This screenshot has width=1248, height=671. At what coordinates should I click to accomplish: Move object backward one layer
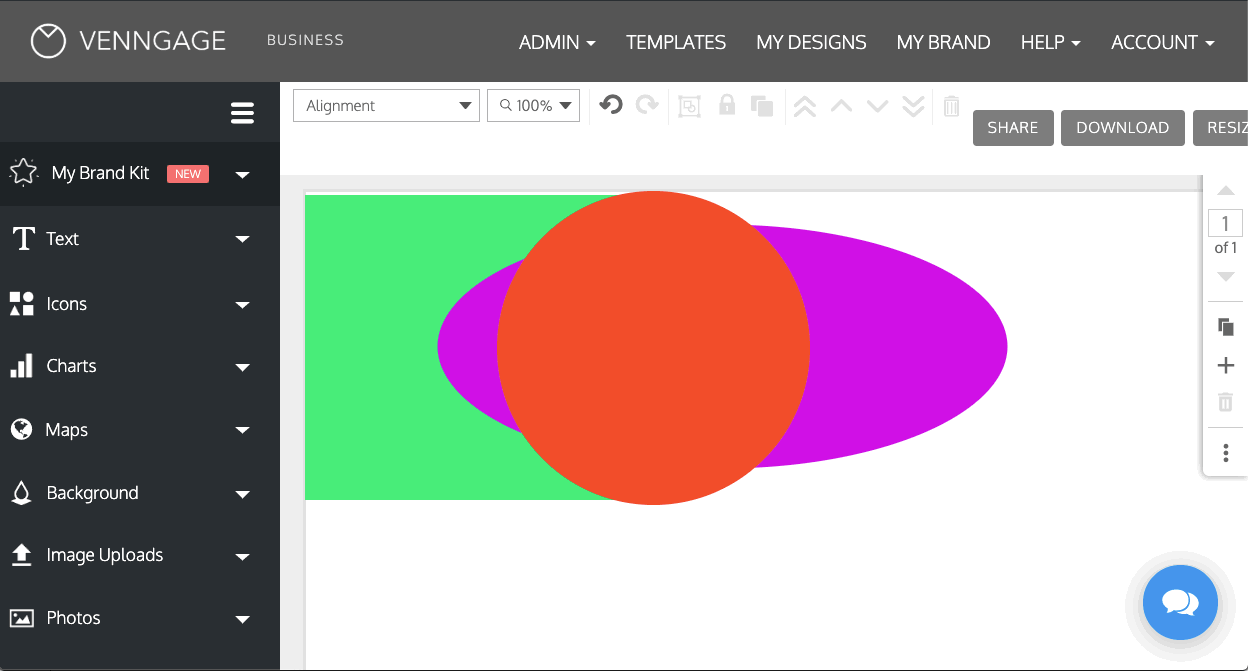[x=878, y=105]
